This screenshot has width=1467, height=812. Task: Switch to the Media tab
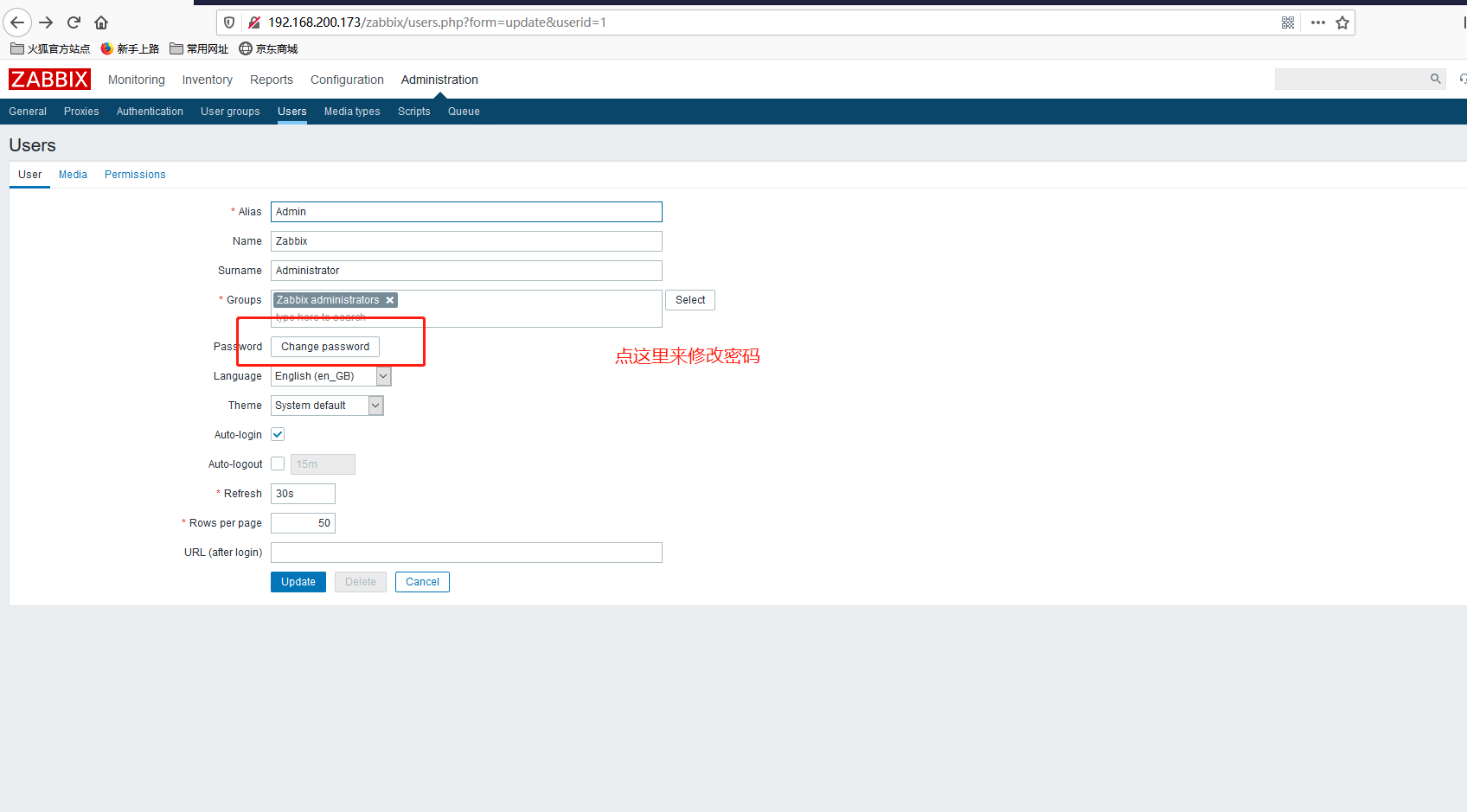(x=73, y=175)
